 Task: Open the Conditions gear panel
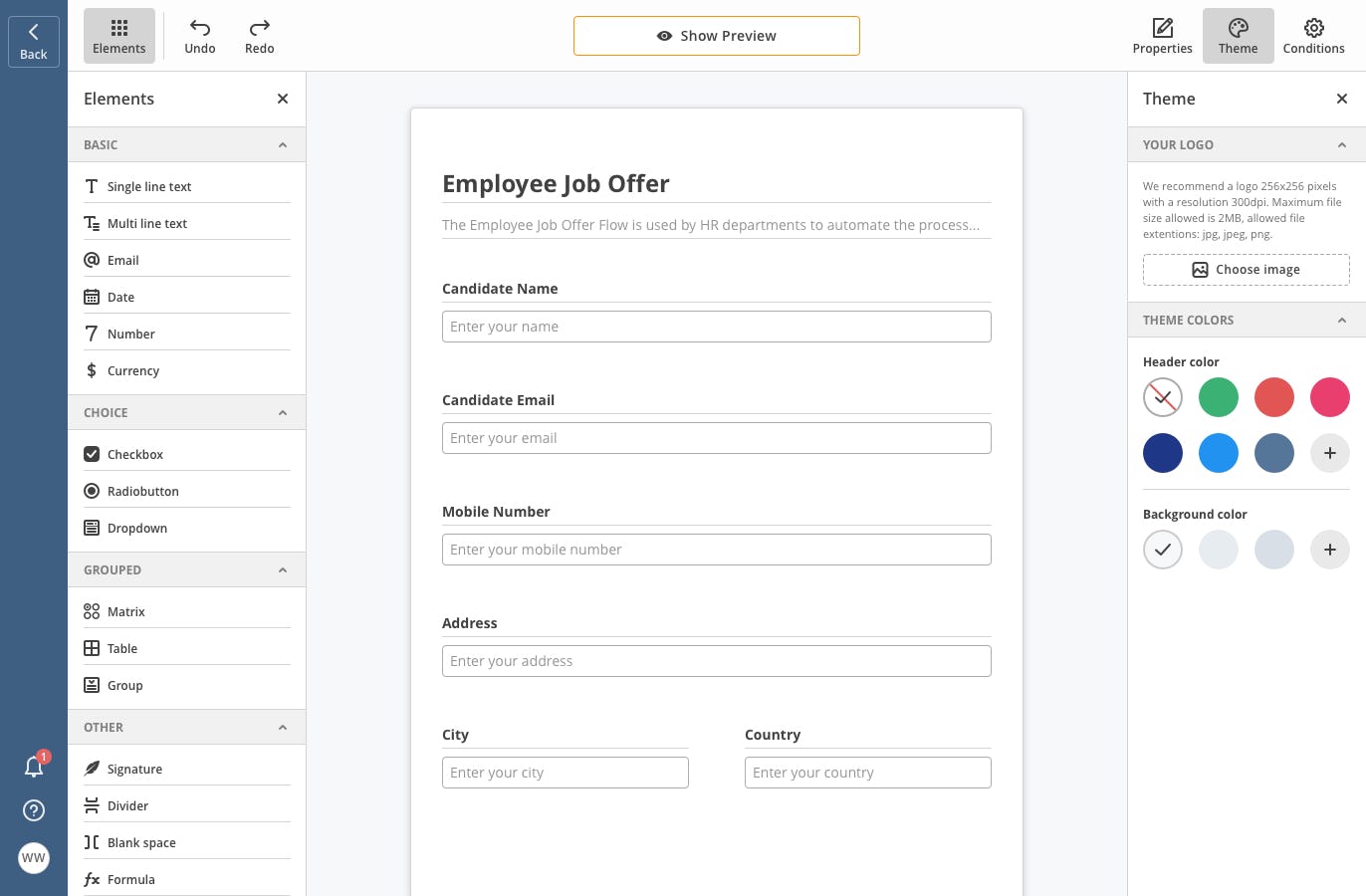pos(1313,36)
